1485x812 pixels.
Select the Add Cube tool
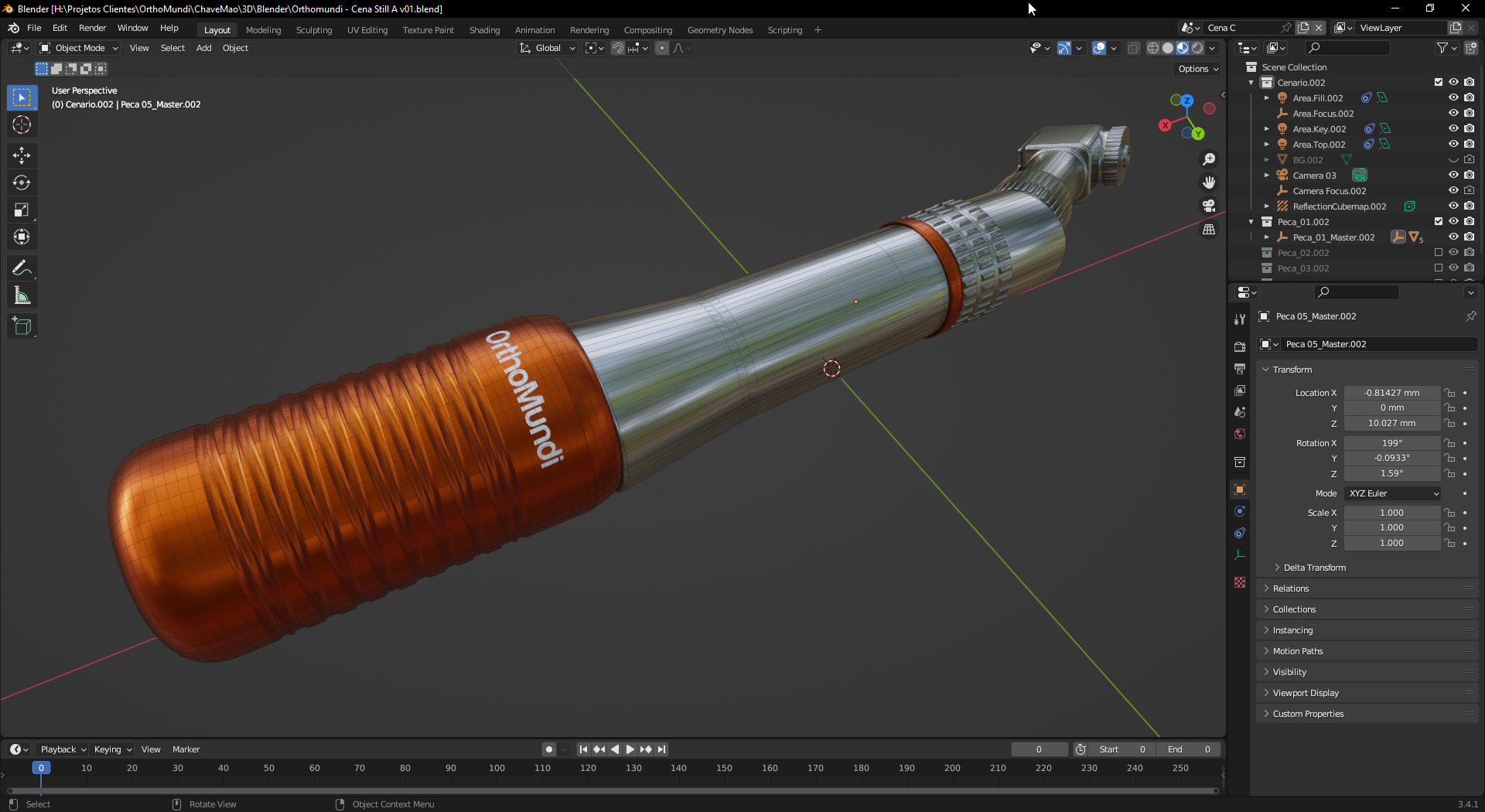(x=22, y=326)
